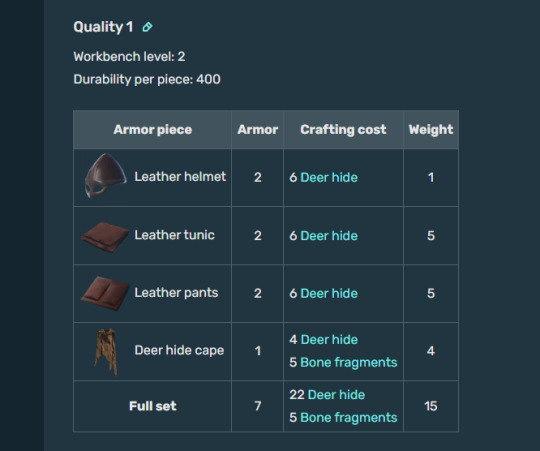The image size is (540, 451).
Task: Click the Leather helmet name text
Action: click(180, 177)
